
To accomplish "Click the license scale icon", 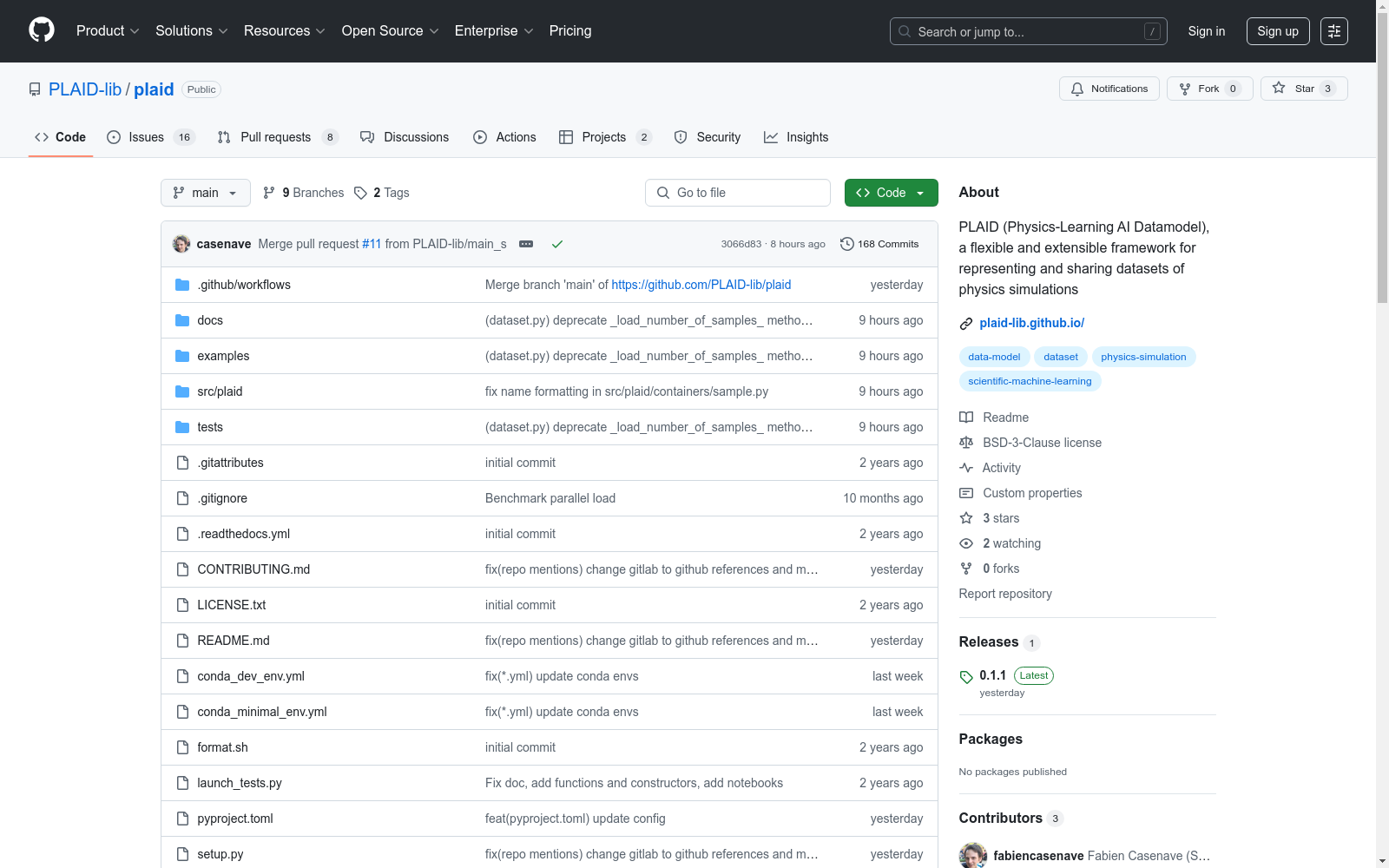I will (966, 443).
